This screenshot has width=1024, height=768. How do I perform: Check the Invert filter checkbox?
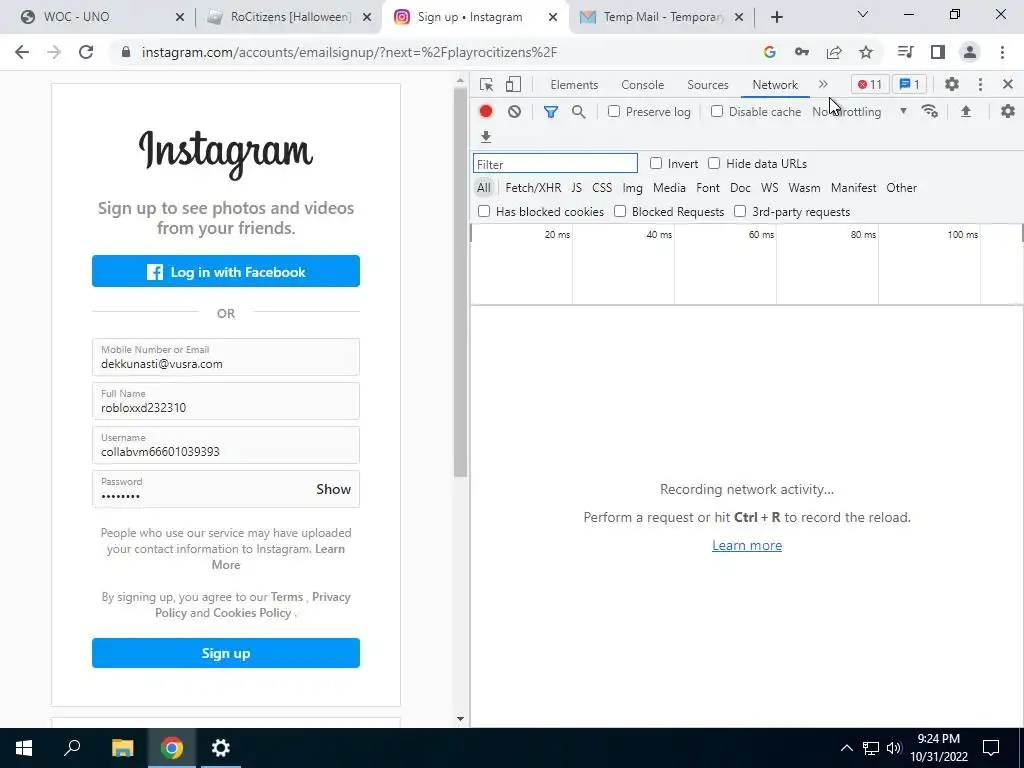pyautogui.click(x=656, y=163)
